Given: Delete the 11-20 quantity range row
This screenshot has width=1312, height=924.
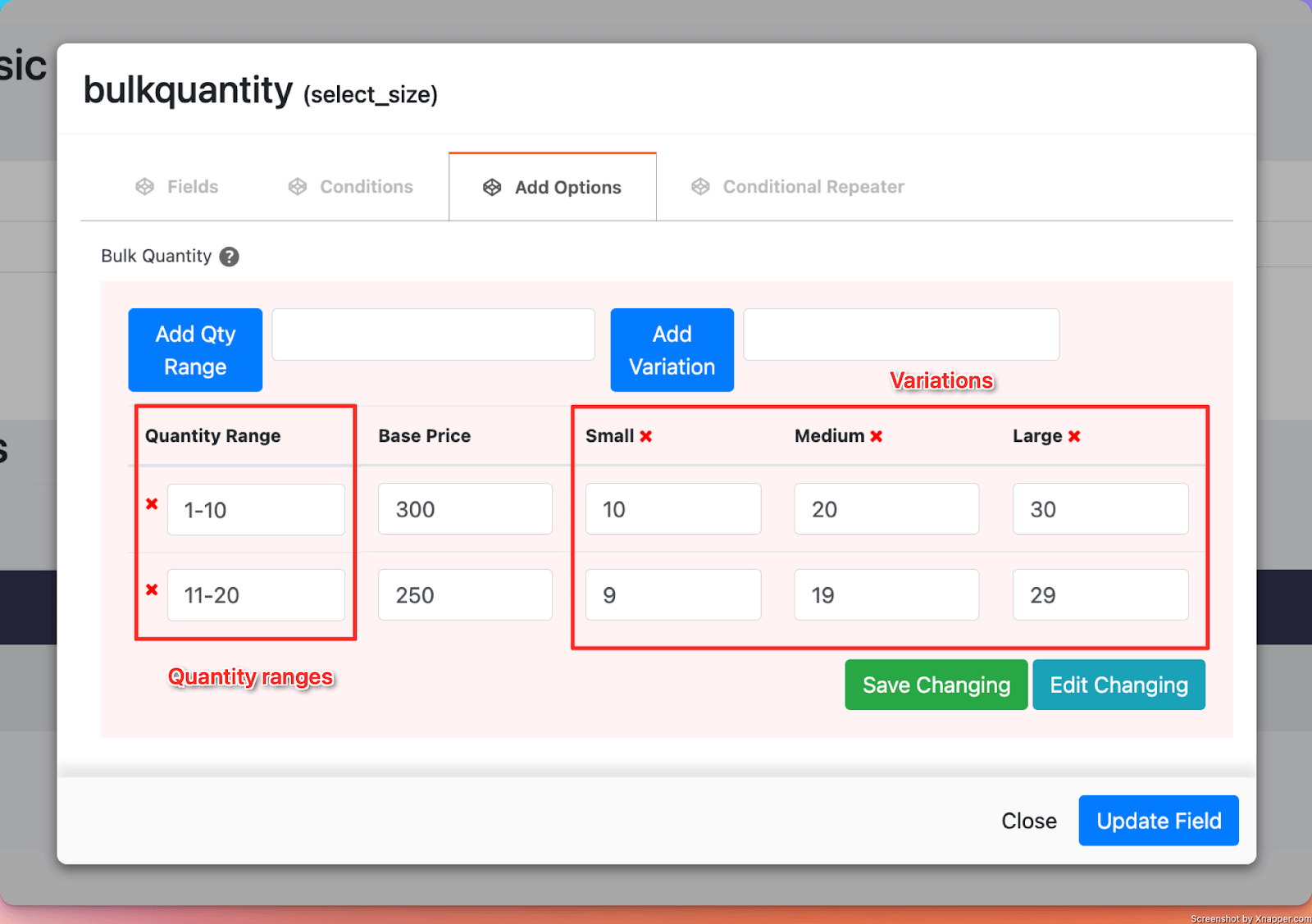Looking at the screenshot, I should pyautogui.click(x=152, y=589).
